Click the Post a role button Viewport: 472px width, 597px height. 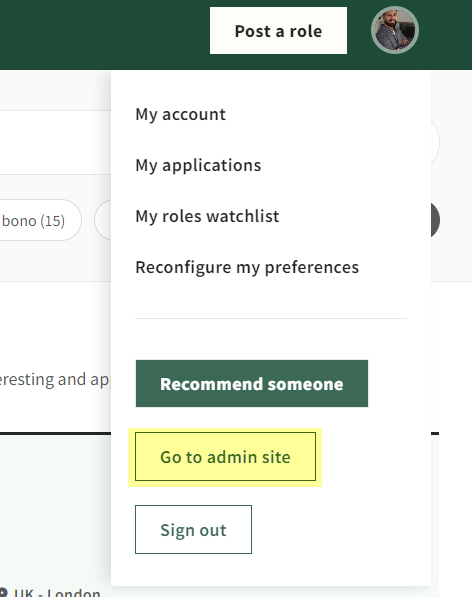coord(278,30)
